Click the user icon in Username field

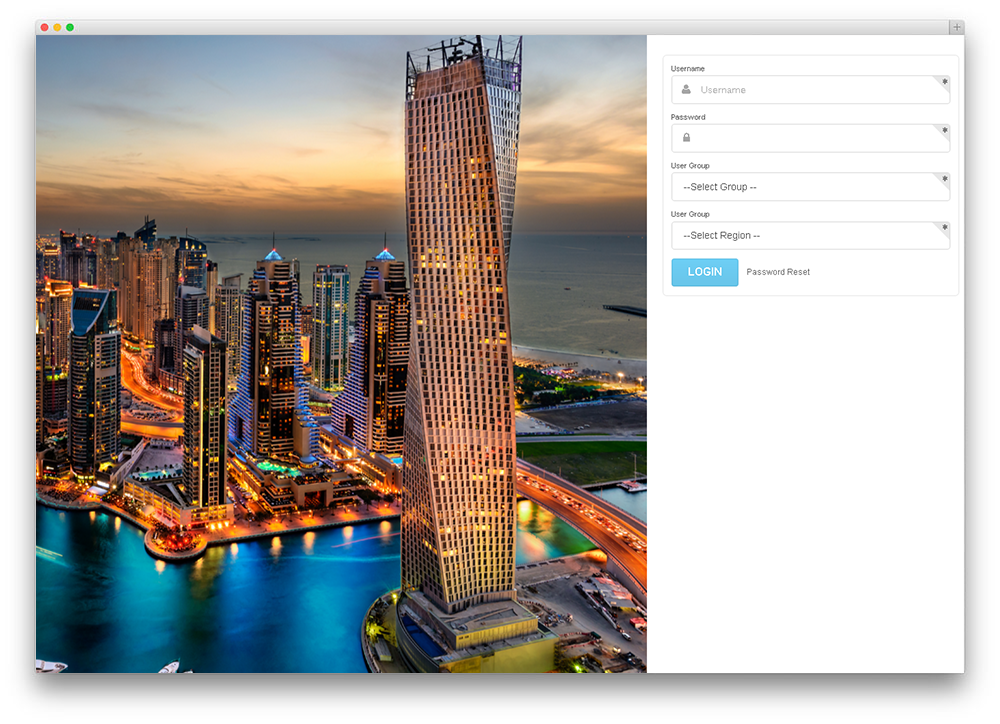coord(686,90)
